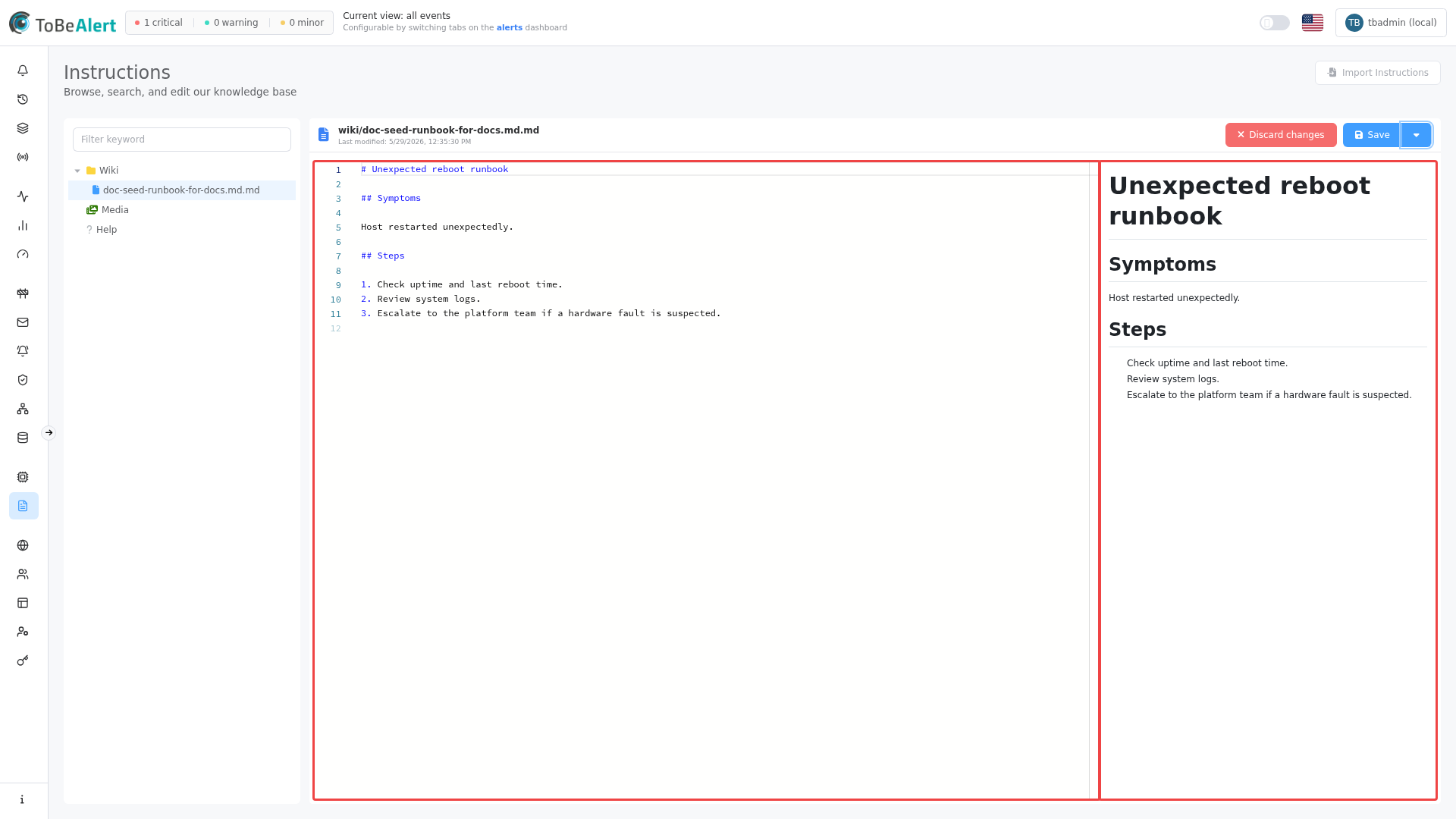Image resolution: width=1456 pixels, height=819 pixels.
Task: Select doc-seed-runbook-for-docs.md.md file
Action: pos(182,190)
